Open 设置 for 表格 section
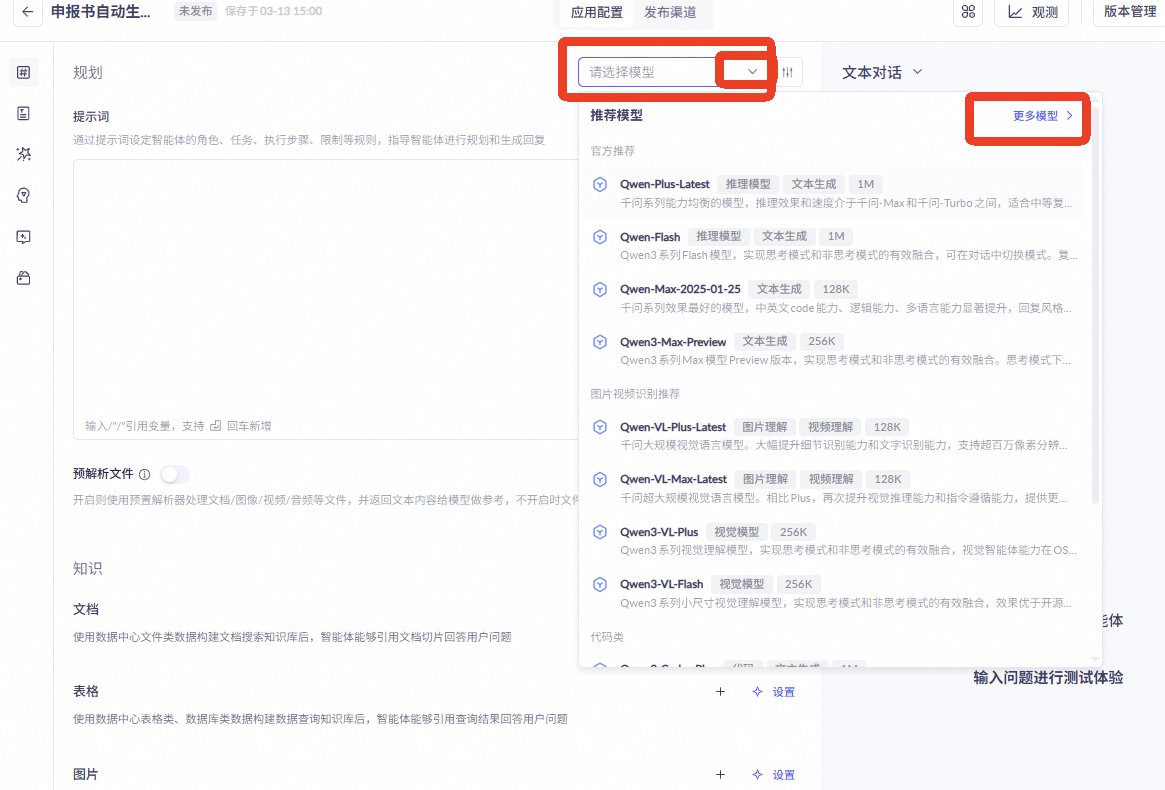Screen dimensions: 1165x790 (773, 692)
